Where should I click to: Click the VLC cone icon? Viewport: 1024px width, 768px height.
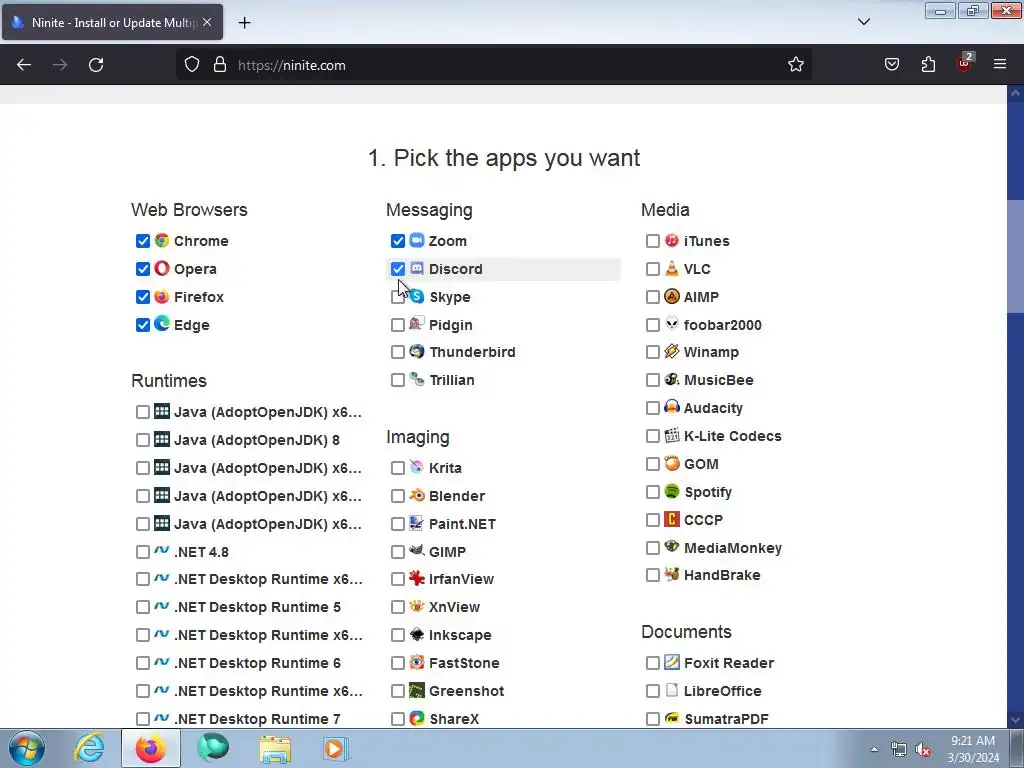tap(672, 268)
